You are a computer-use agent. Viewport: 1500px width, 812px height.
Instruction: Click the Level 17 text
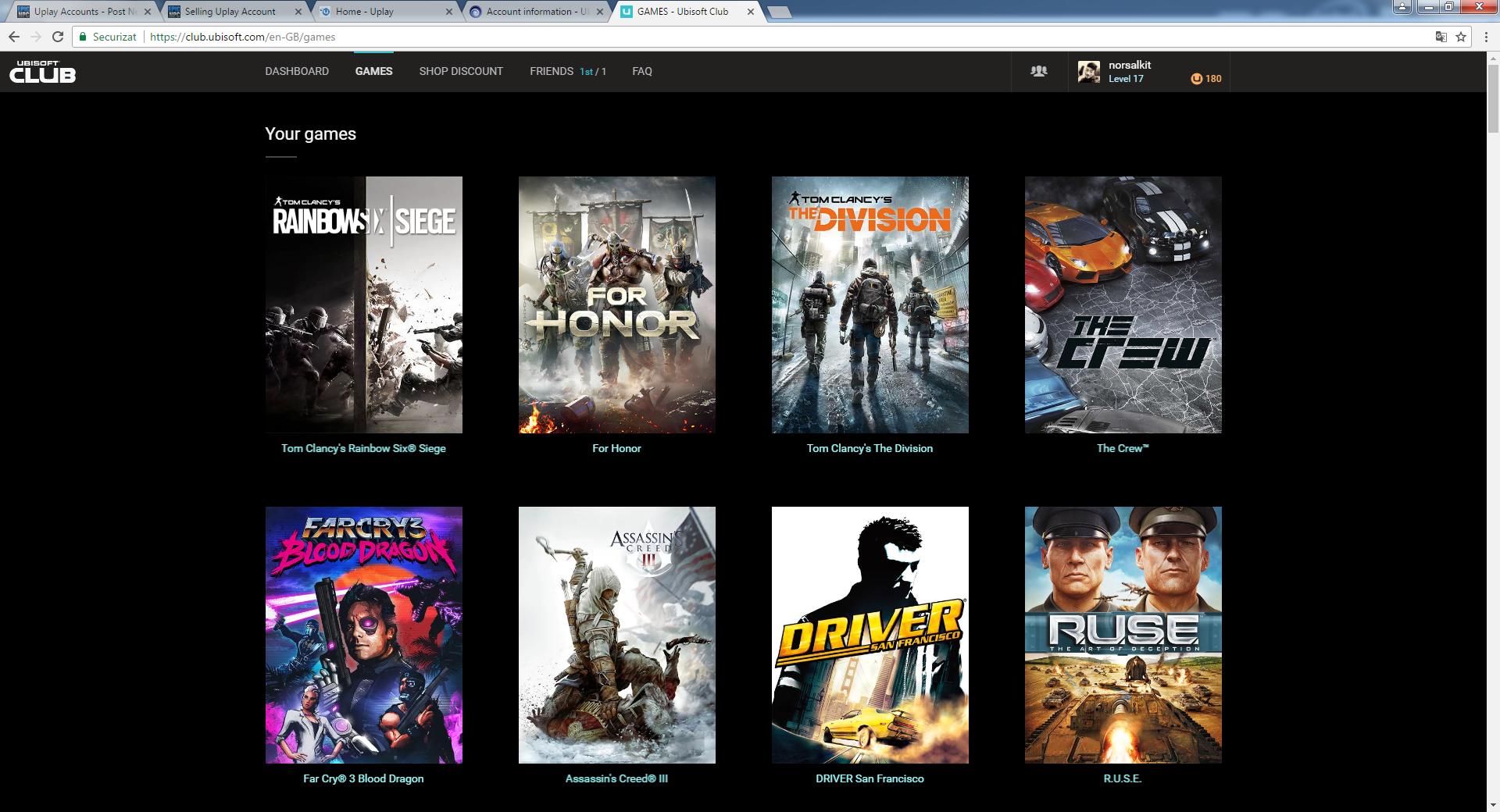[x=1126, y=79]
